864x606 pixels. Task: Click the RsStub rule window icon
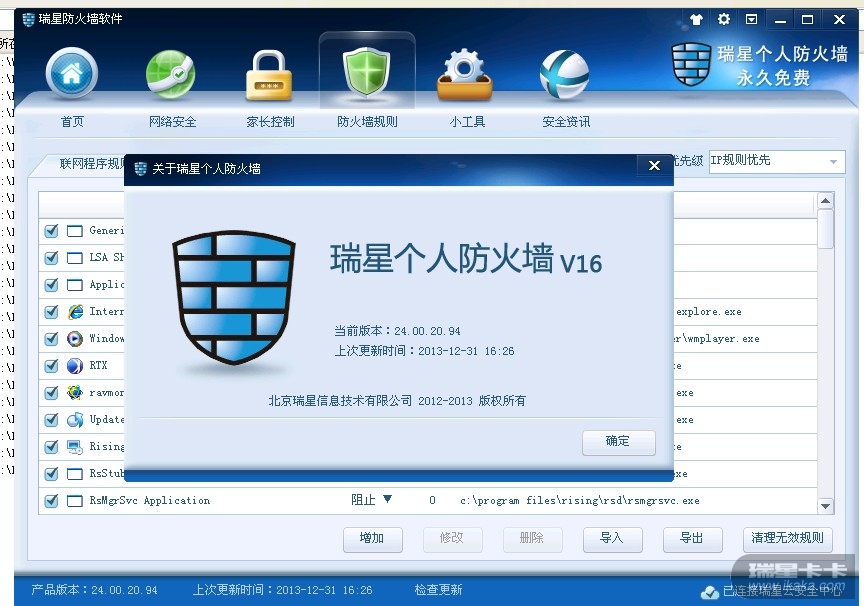pyautogui.click(x=75, y=474)
